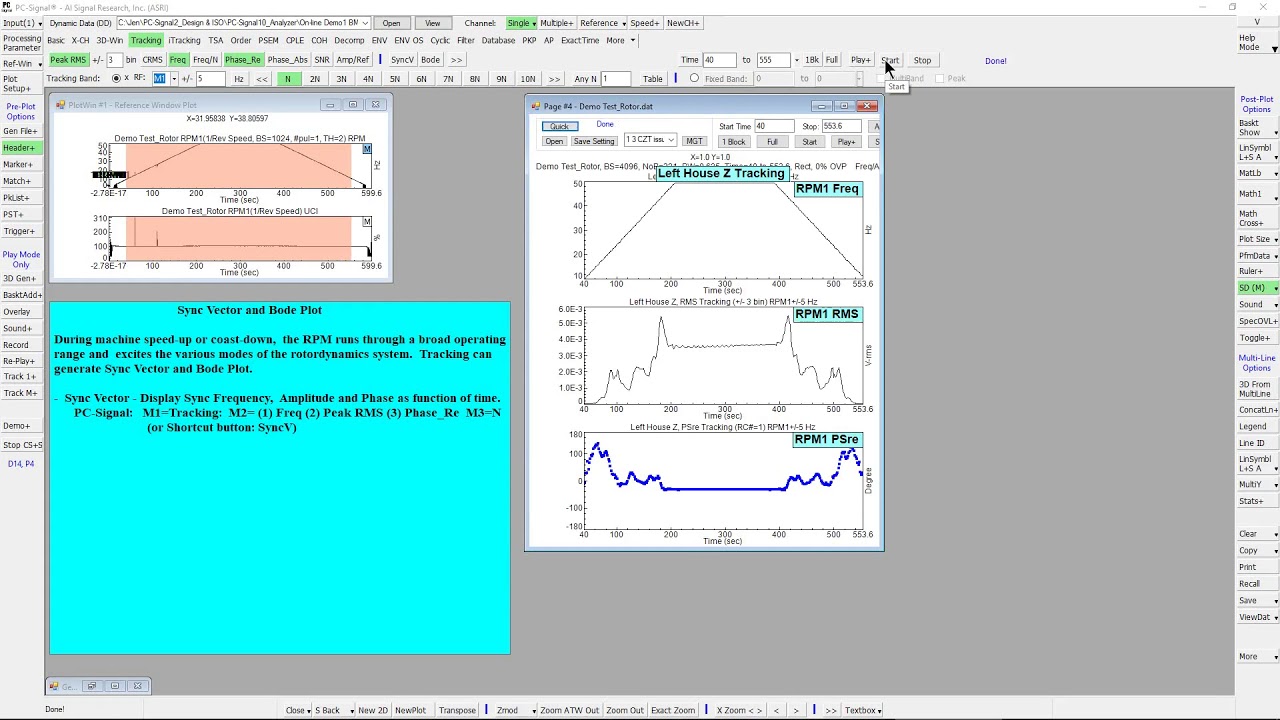
Task: Click the Bode plot button
Action: pos(430,60)
